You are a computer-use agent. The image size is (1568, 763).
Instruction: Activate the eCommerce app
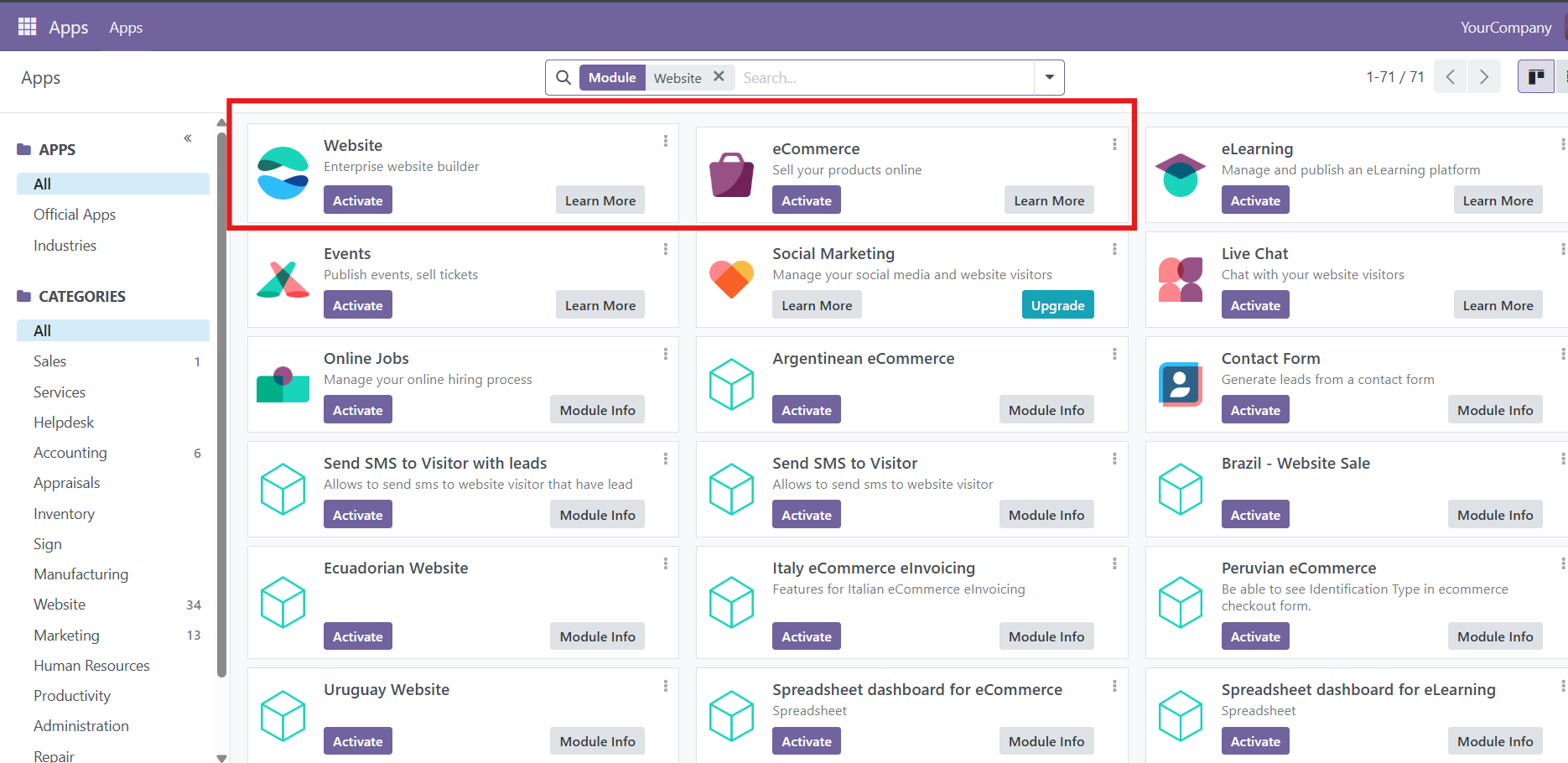coord(807,200)
